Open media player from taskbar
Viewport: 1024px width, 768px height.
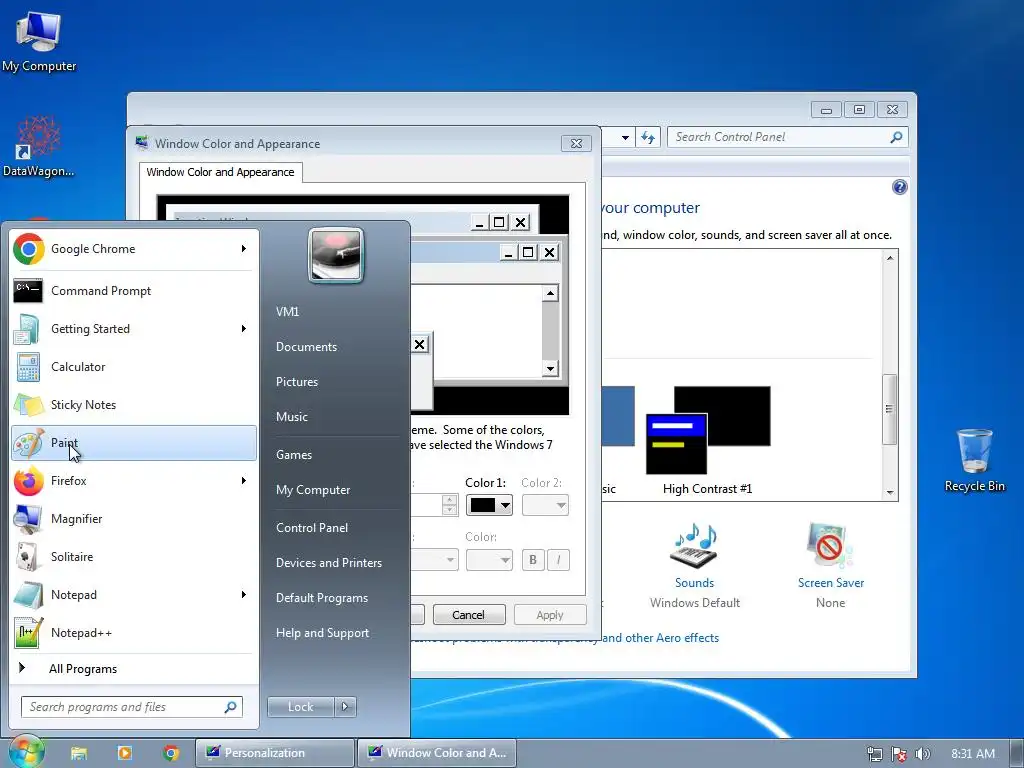(x=125, y=753)
